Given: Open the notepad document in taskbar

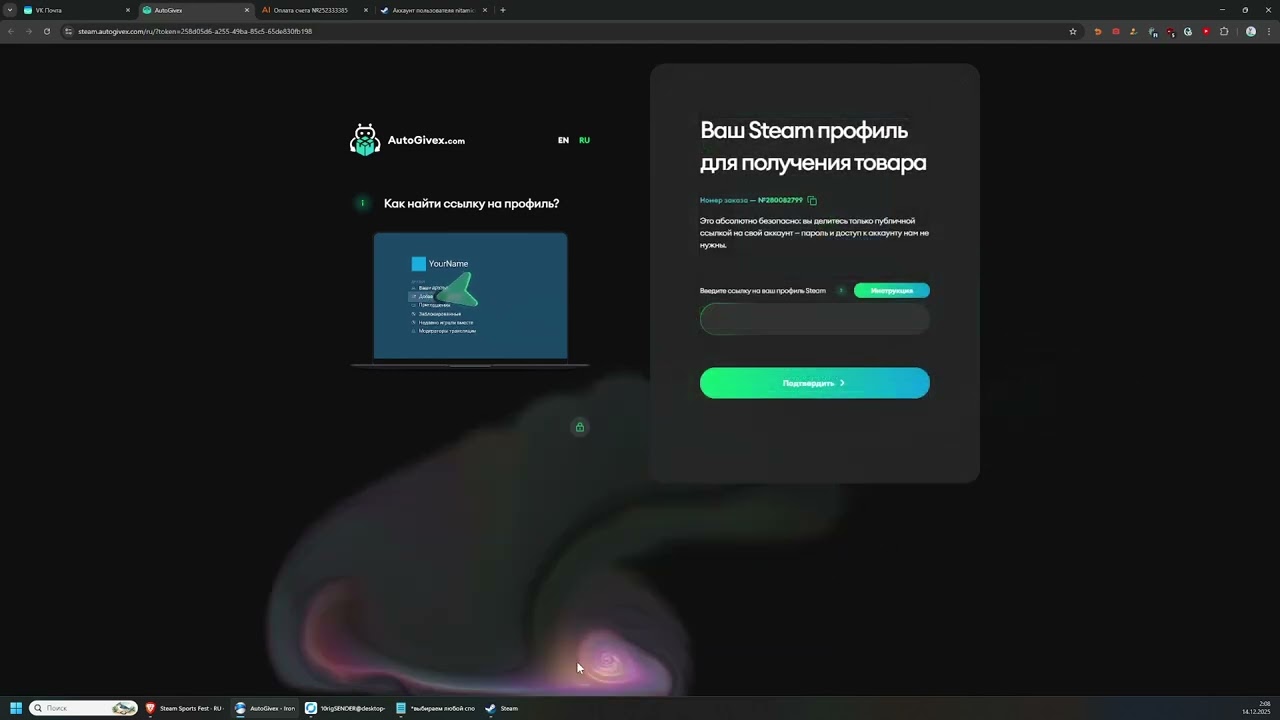Looking at the screenshot, I should pos(435,708).
